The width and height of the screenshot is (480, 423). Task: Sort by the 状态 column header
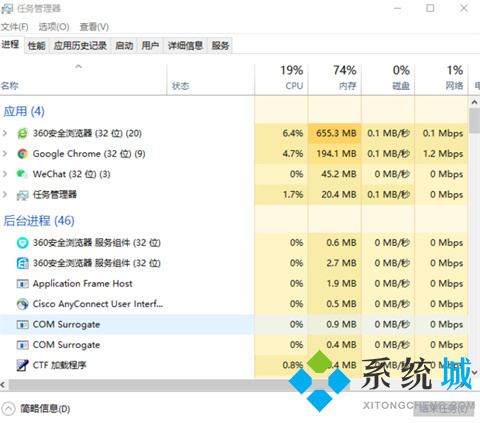[x=211, y=79]
